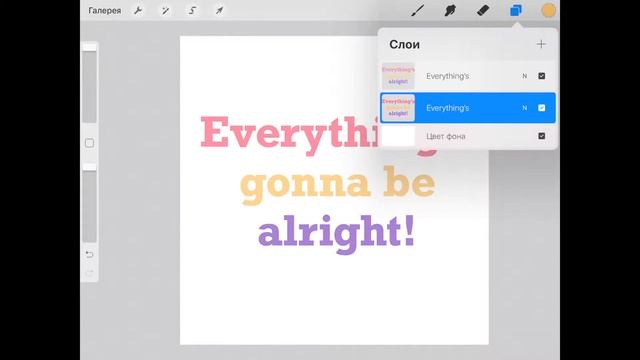Click thumbnail of top Everything's layer
Viewport: 640px width, 360px height.
pyautogui.click(x=398, y=76)
